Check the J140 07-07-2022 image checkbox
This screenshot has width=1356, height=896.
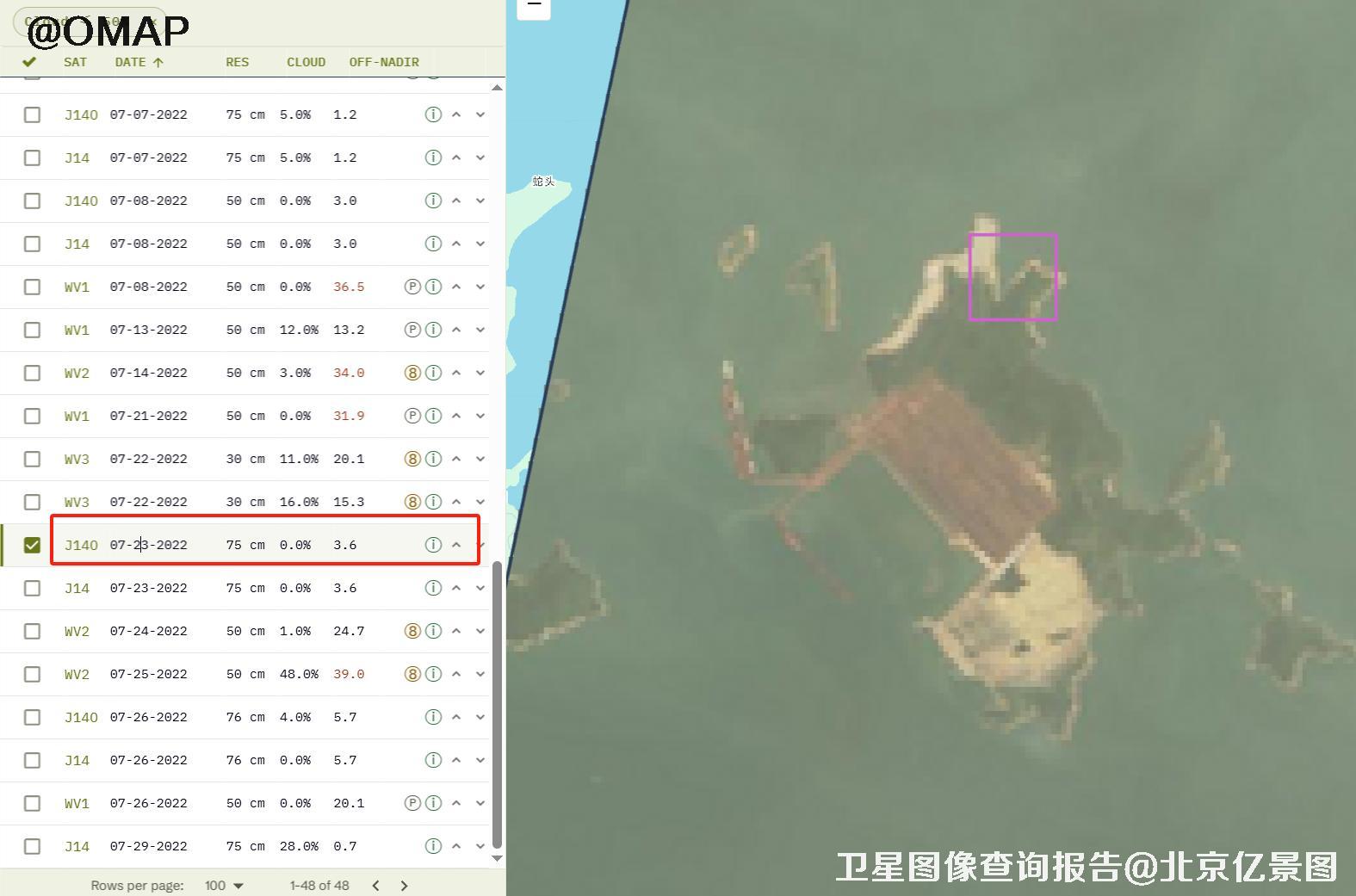tap(32, 114)
